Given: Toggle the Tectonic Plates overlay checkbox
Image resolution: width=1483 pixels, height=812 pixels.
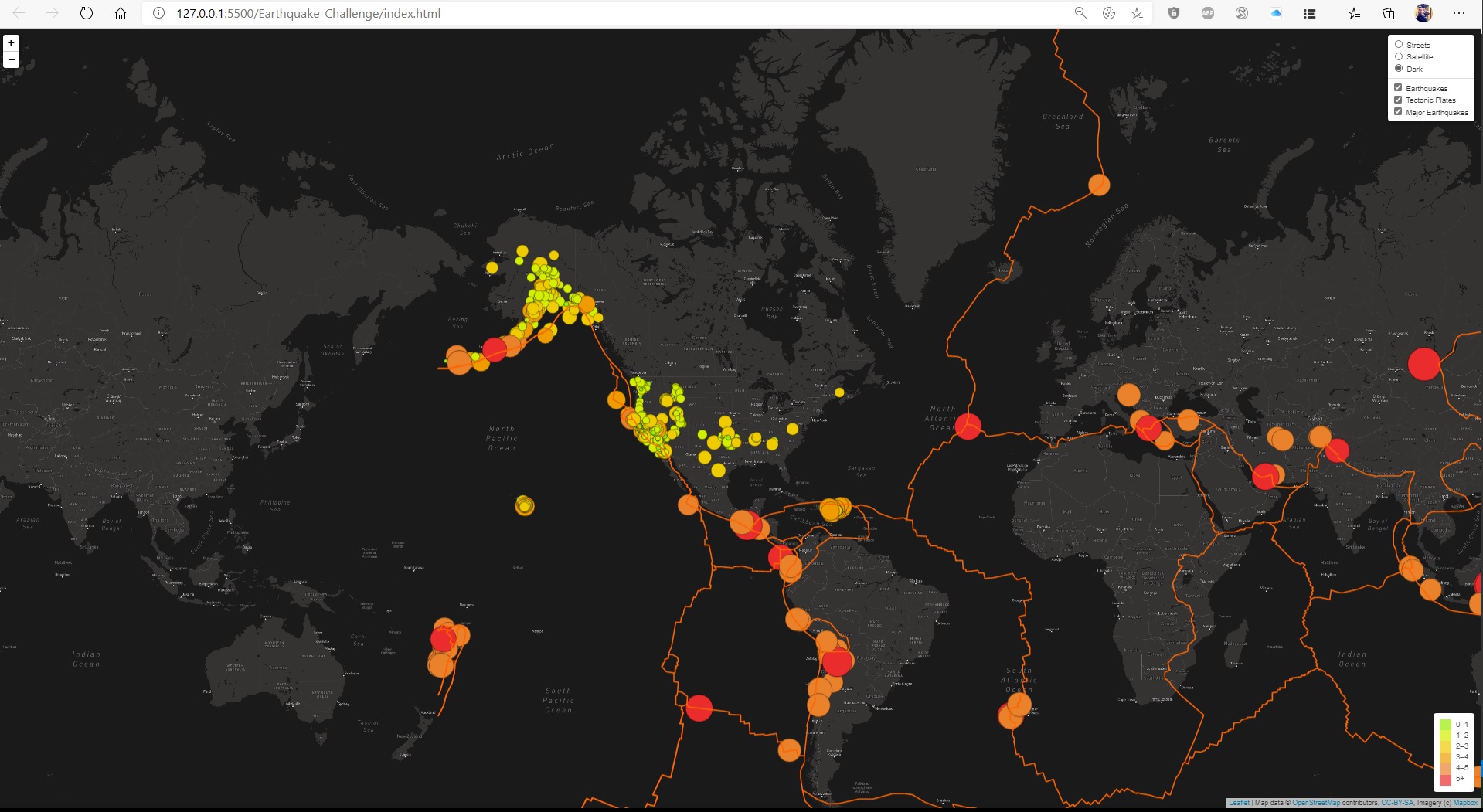Looking at the screenshot, I should point(1398,100).
